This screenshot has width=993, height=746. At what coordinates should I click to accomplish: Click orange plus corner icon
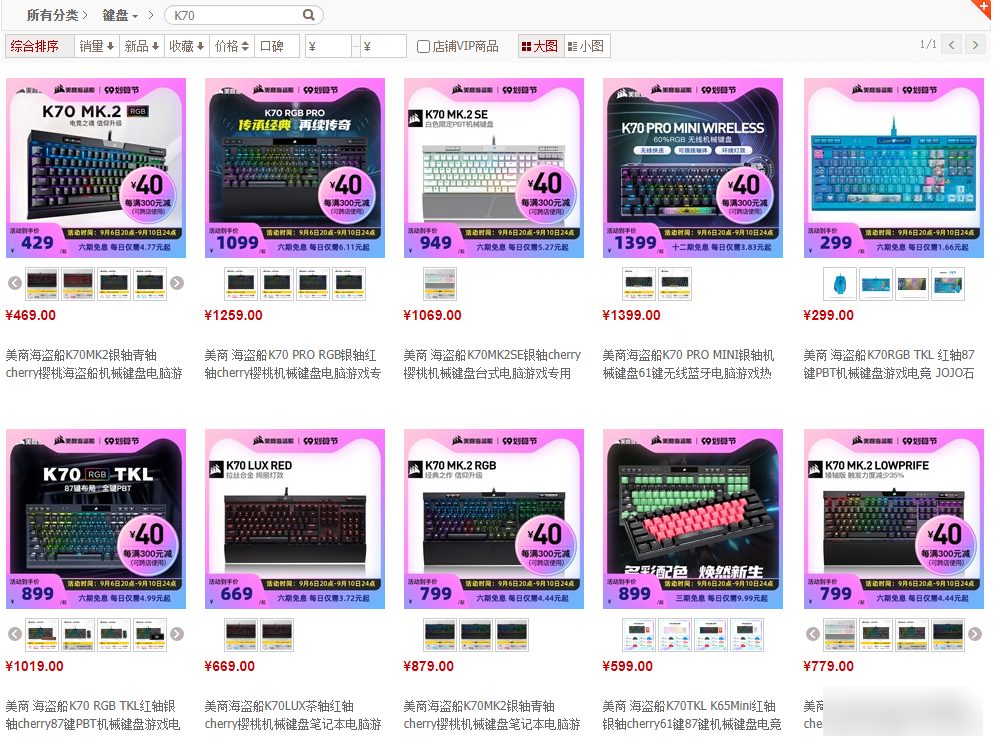(x=984, y=7)
